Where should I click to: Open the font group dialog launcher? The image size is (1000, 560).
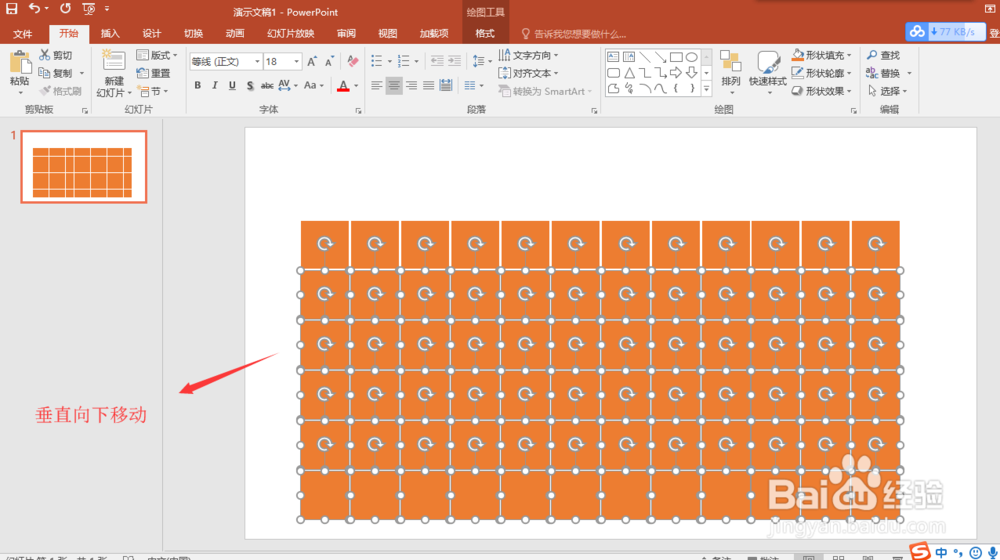(x=358, y=110)
